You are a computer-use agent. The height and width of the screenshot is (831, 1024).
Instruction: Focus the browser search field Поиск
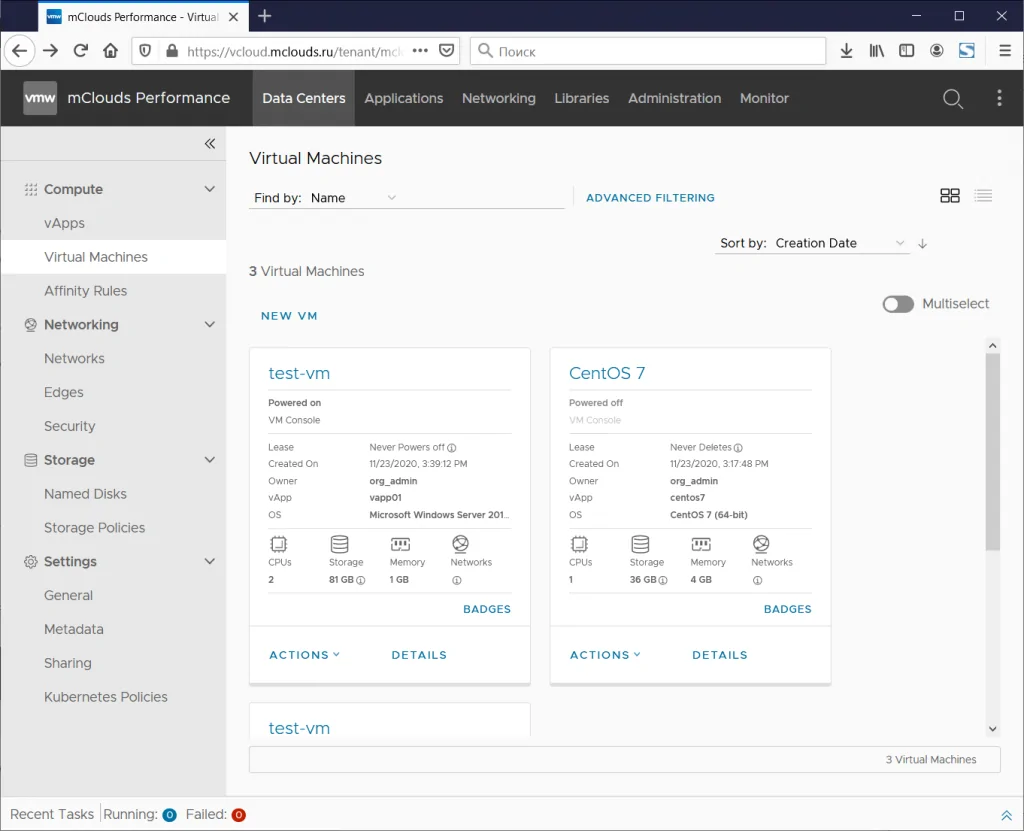[648, 50]
